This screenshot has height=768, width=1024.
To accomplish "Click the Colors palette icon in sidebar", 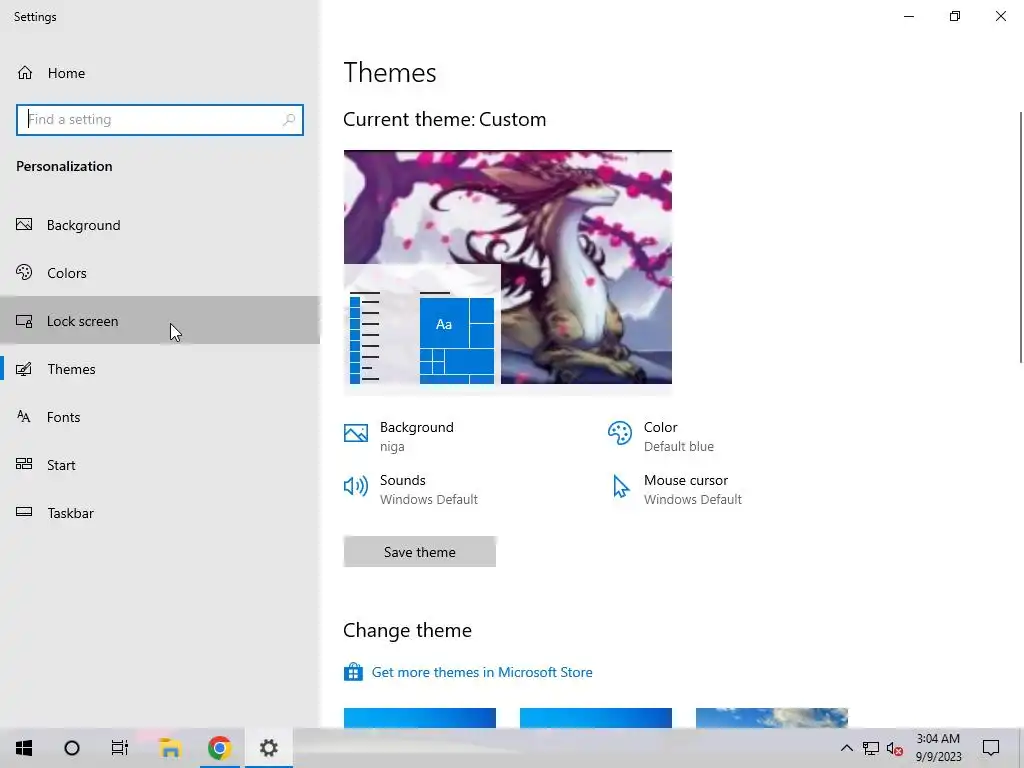I will (x=24, y=272).
